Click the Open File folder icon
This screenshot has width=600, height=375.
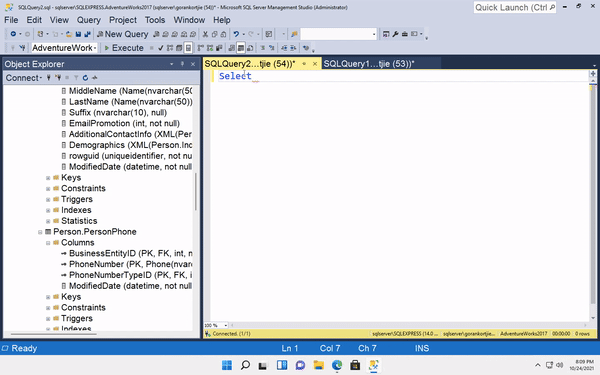click(x=69, y=34)
